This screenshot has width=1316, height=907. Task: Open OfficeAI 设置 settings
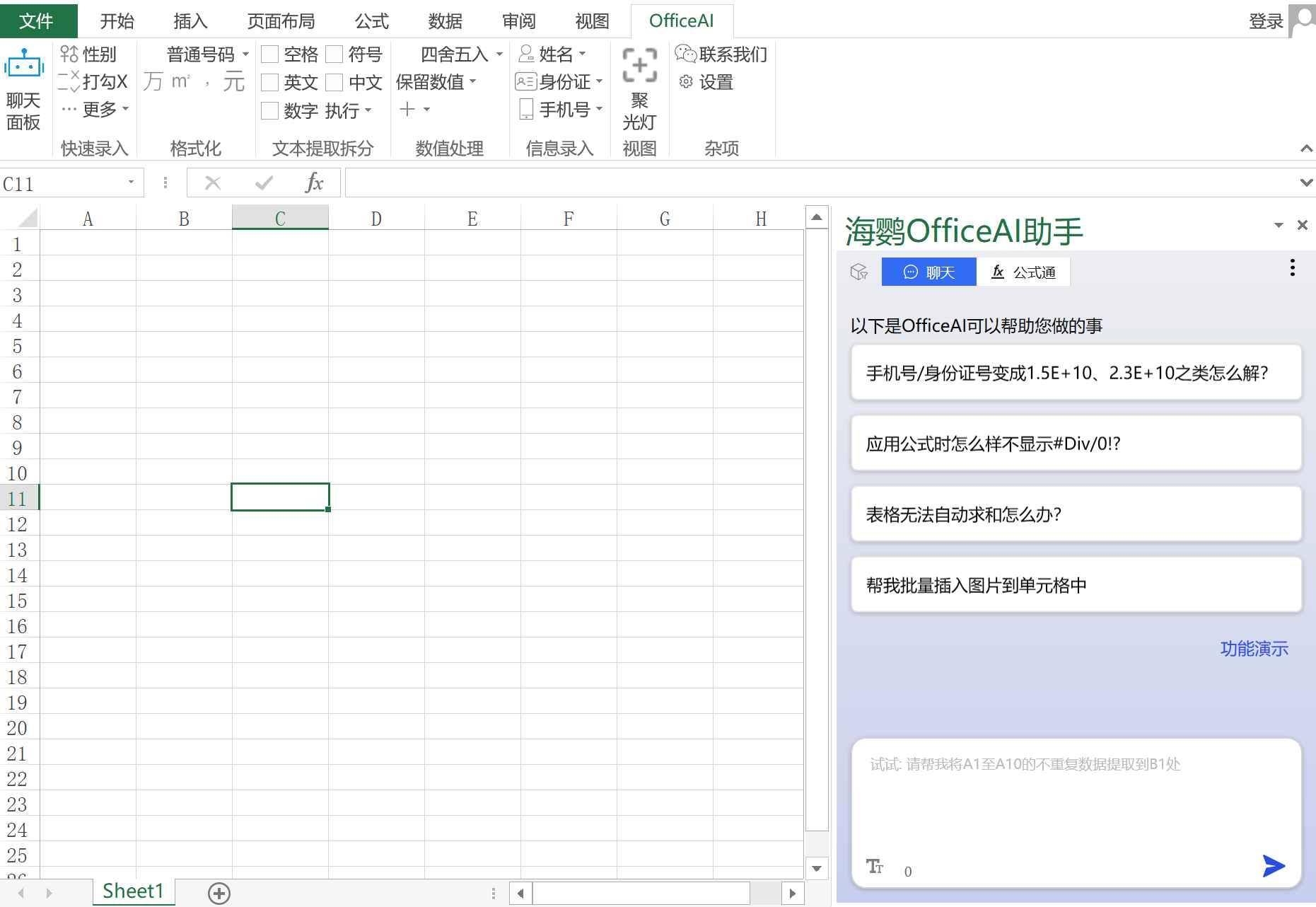(x=714, y=82)
